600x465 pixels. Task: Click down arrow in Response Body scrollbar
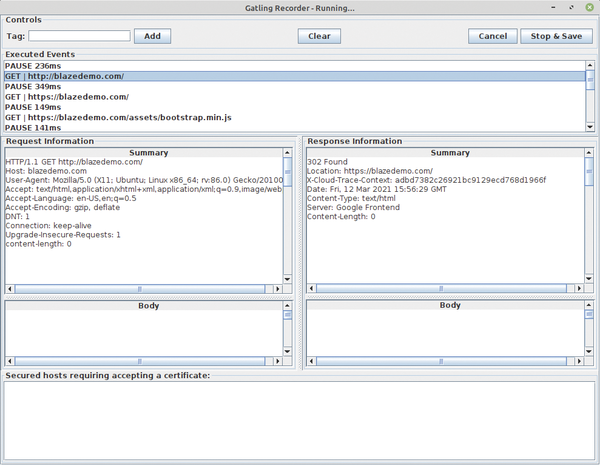coord(589,351)
